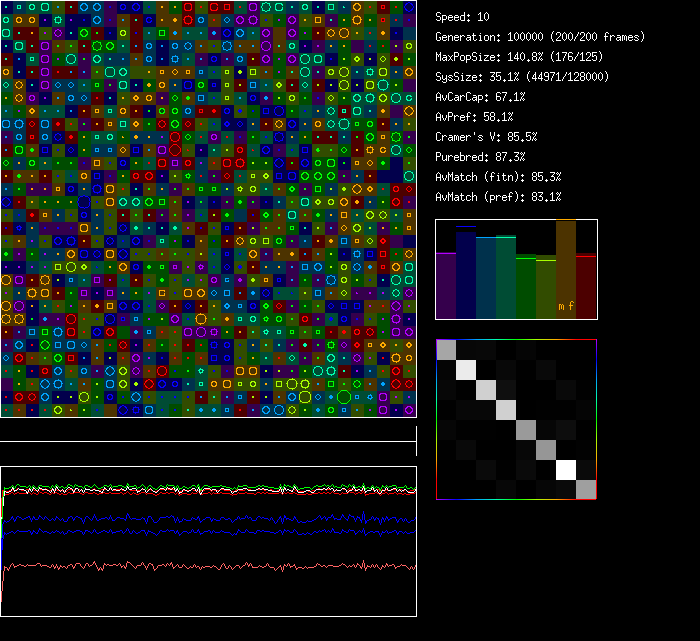Screen dimensions: 700x641
Task: Choose the olive-colored histogram bar
Action: 546,290
